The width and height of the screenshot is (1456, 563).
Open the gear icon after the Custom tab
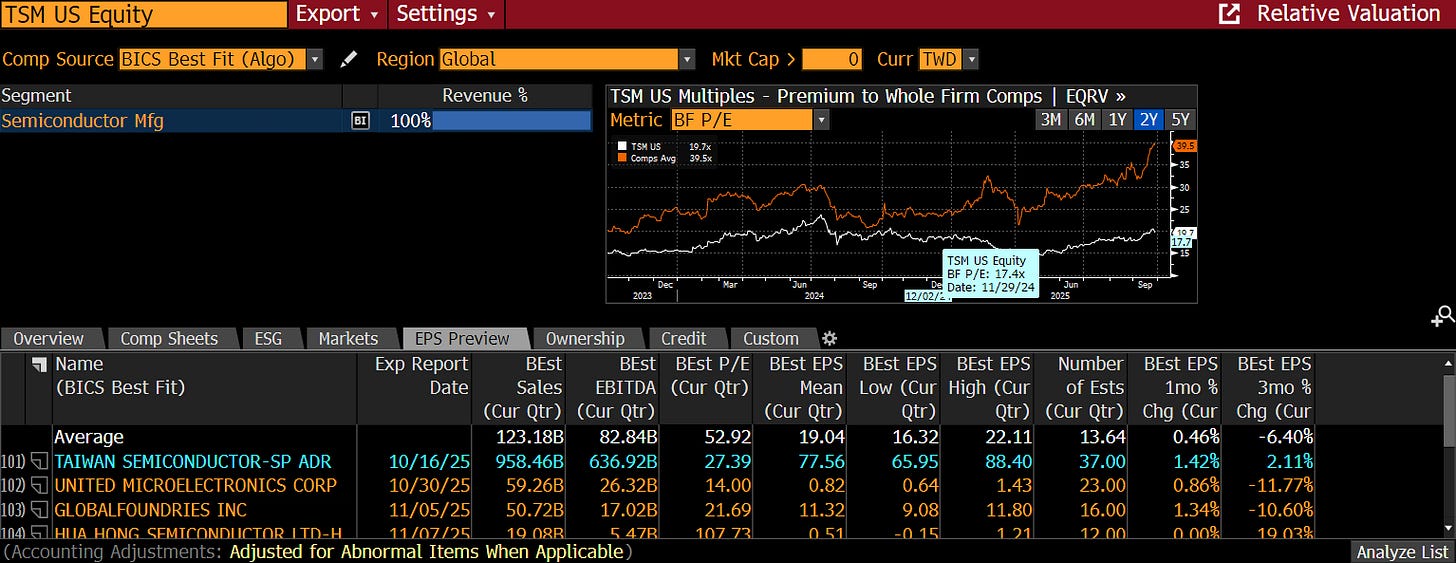(x=828, y=338)
